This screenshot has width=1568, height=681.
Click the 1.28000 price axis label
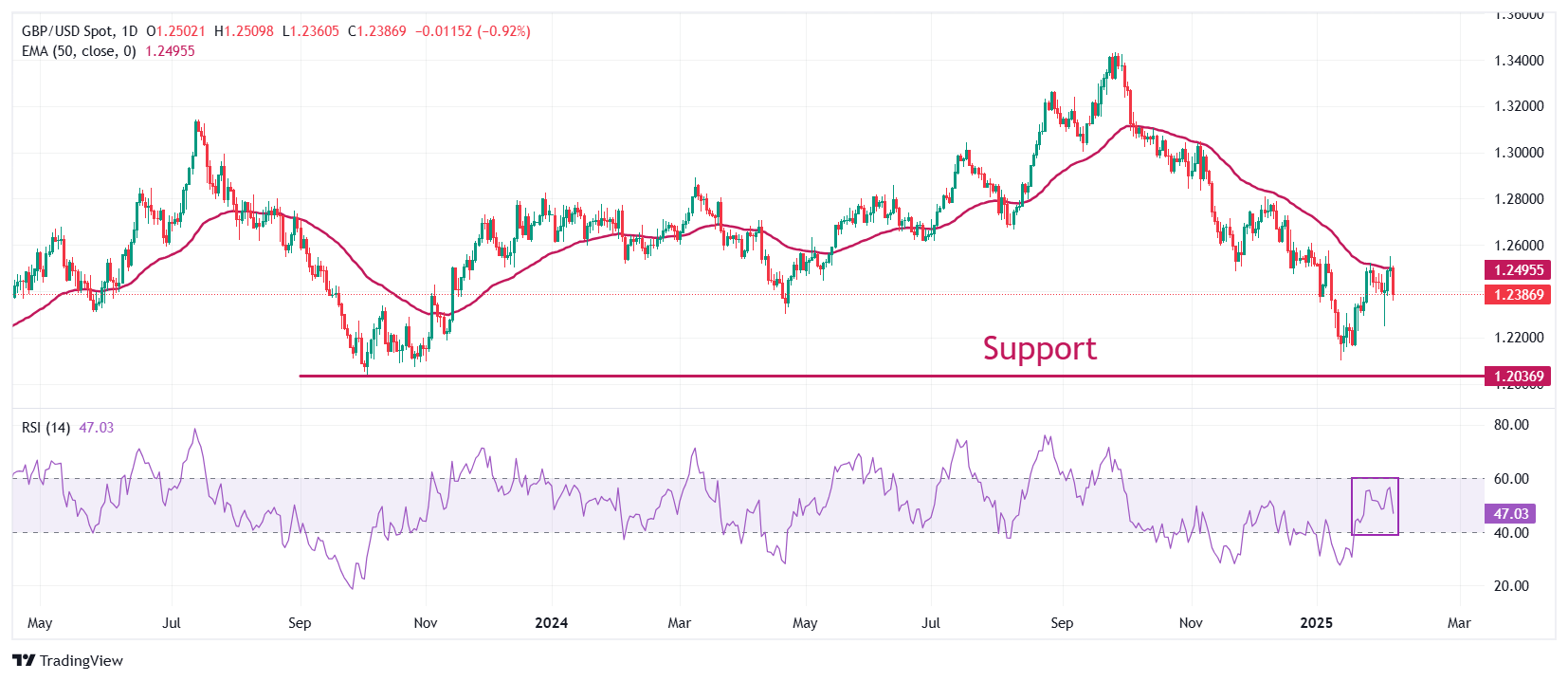(1519, 199)
